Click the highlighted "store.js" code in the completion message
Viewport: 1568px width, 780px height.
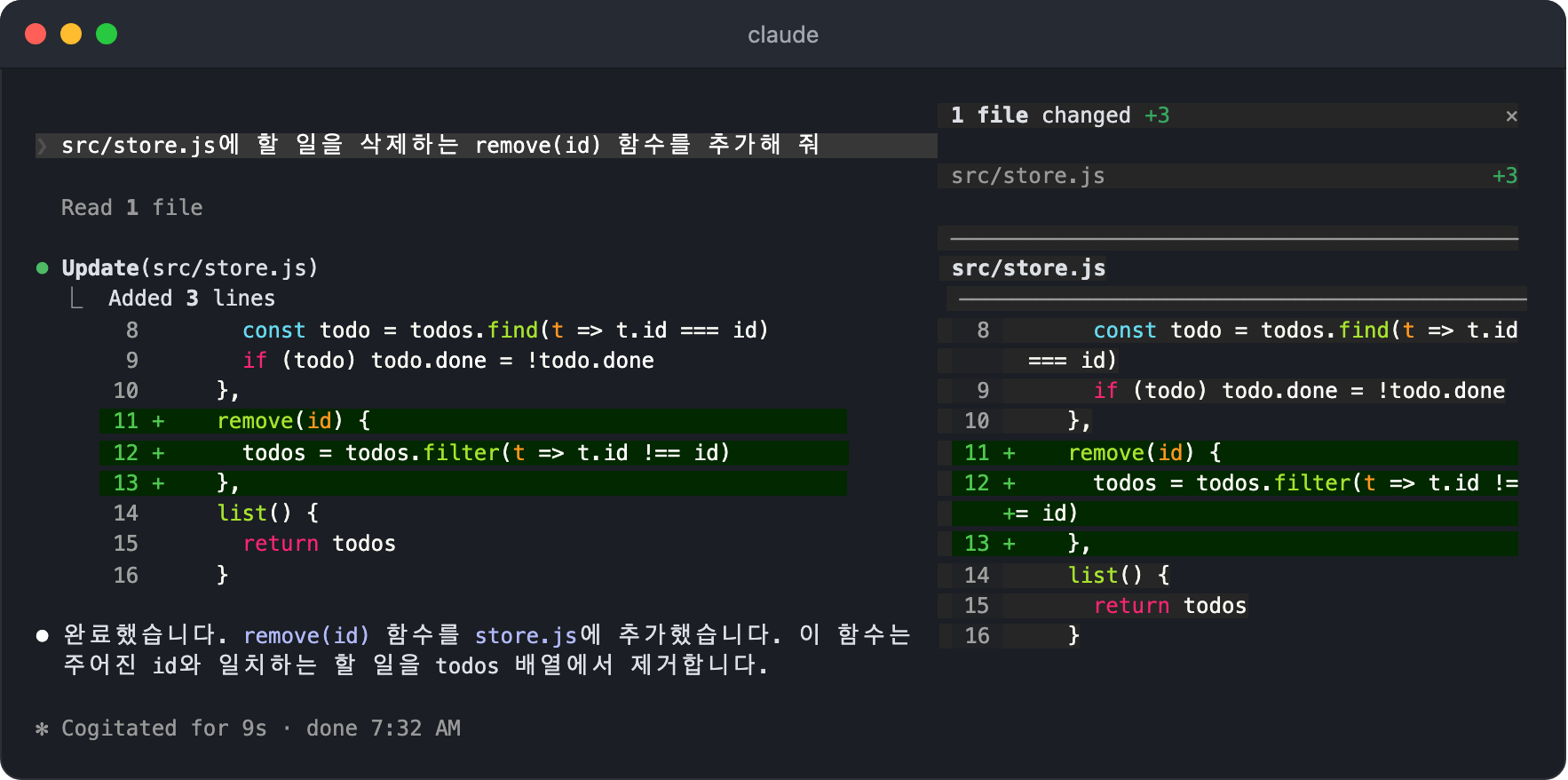pyautogui.click(x=527, y=636)
